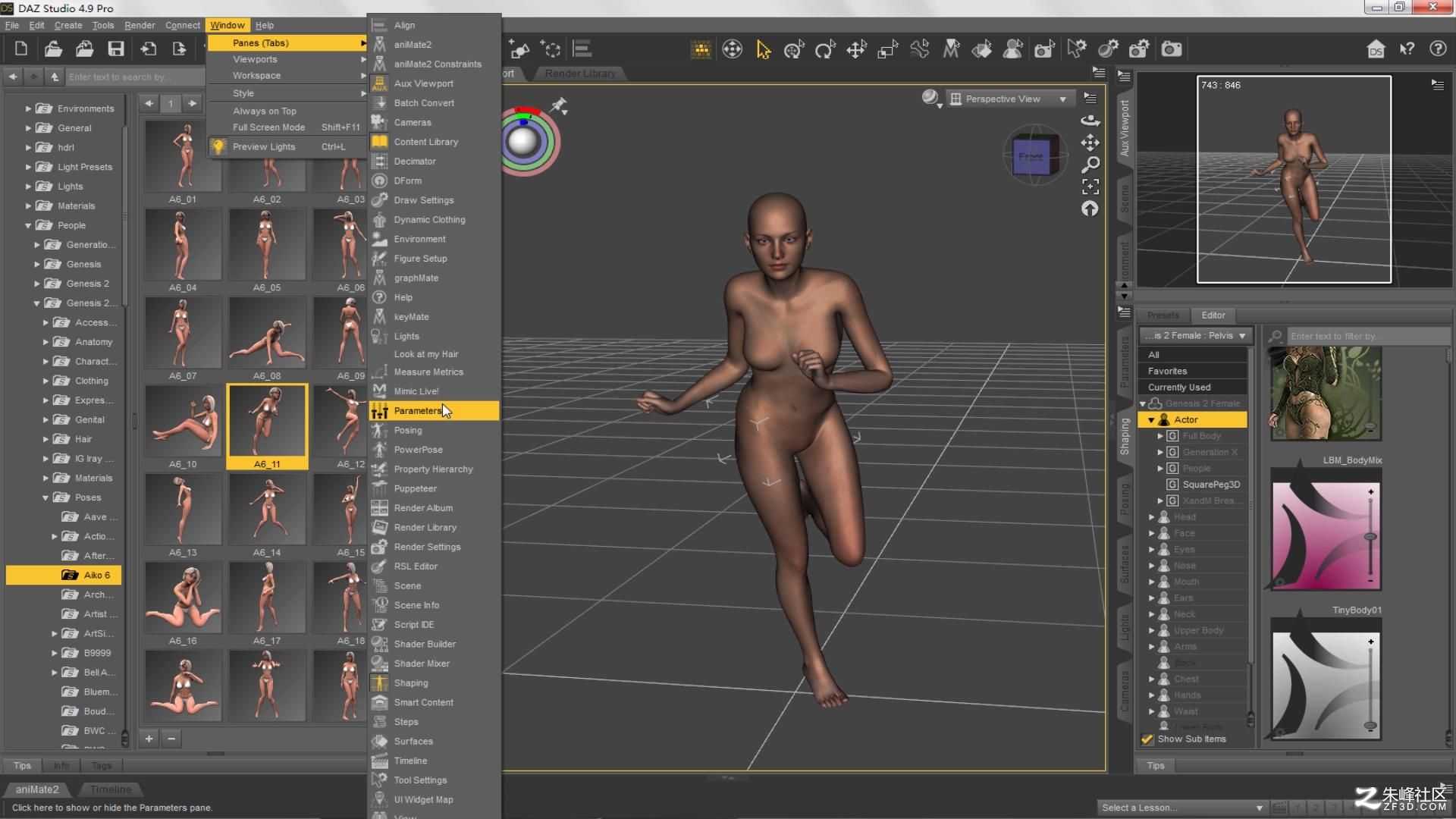Viewport: 1456px width, 819px height.
Task: Collapse the Actor group in Parameters
Action: pyautogui.click(x=1151, y=420)
